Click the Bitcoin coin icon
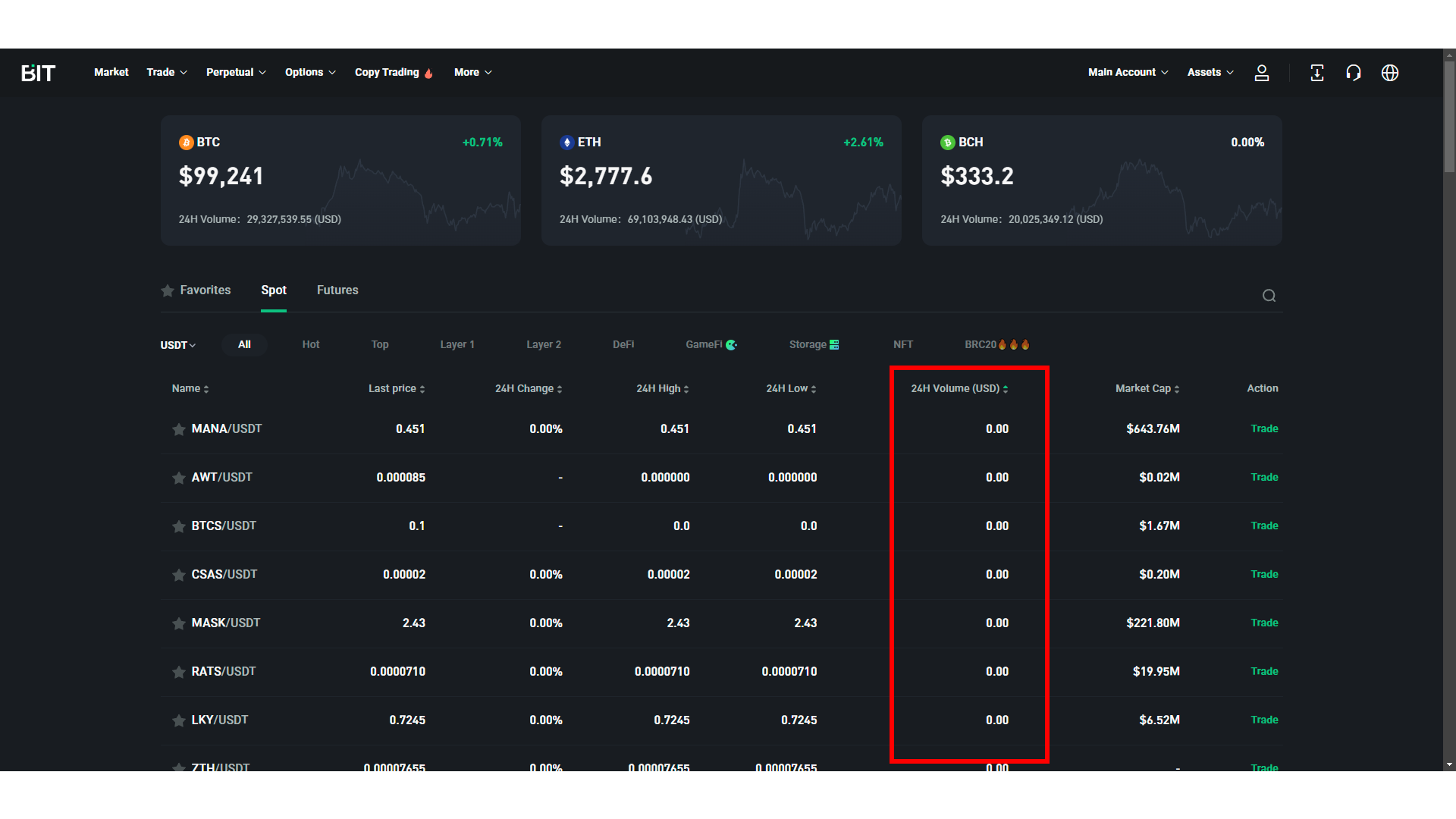1456x819 pixels. click(186, 143)
